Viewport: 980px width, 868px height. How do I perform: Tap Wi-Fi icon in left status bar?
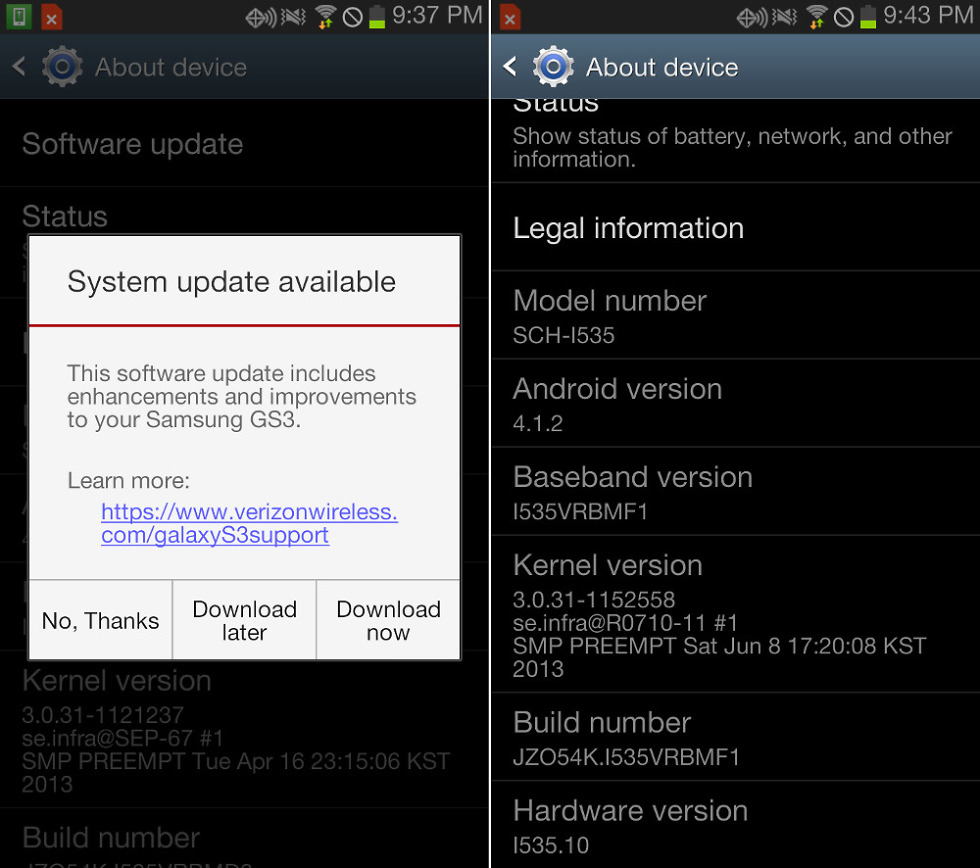(x=325, y=16)
